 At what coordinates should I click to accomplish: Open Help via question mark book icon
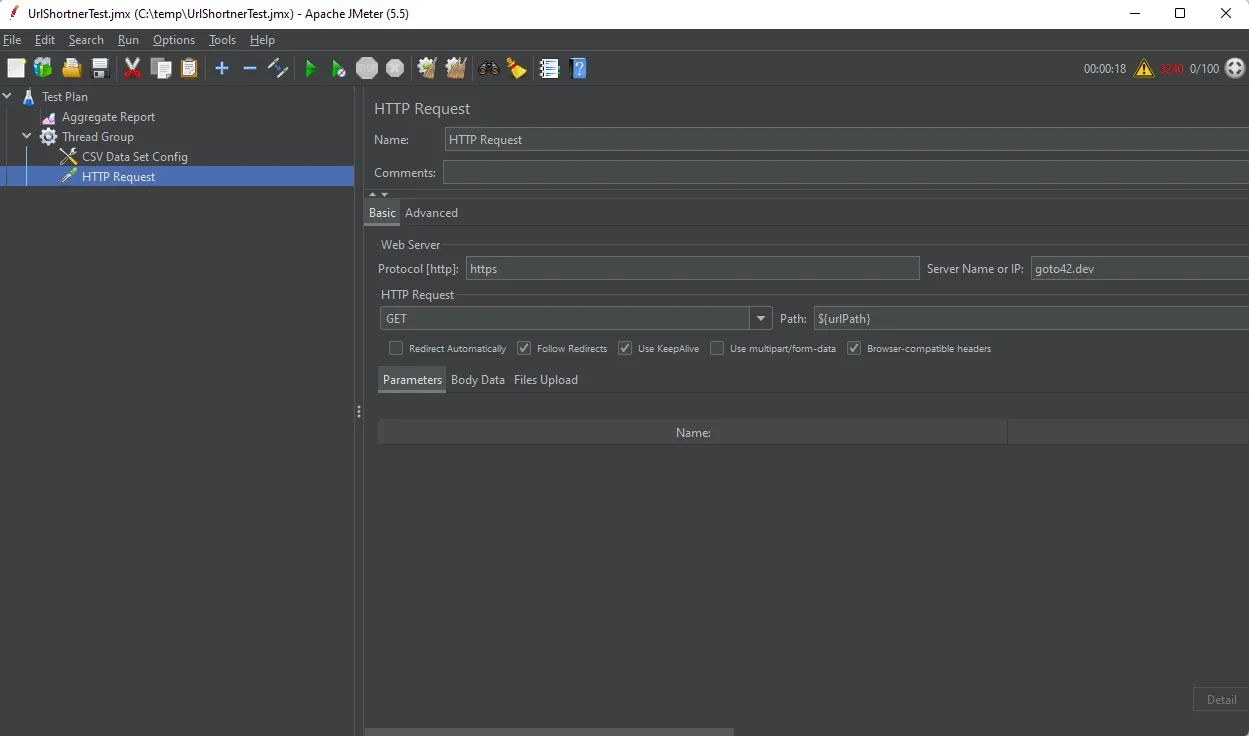tap(578, 68)
